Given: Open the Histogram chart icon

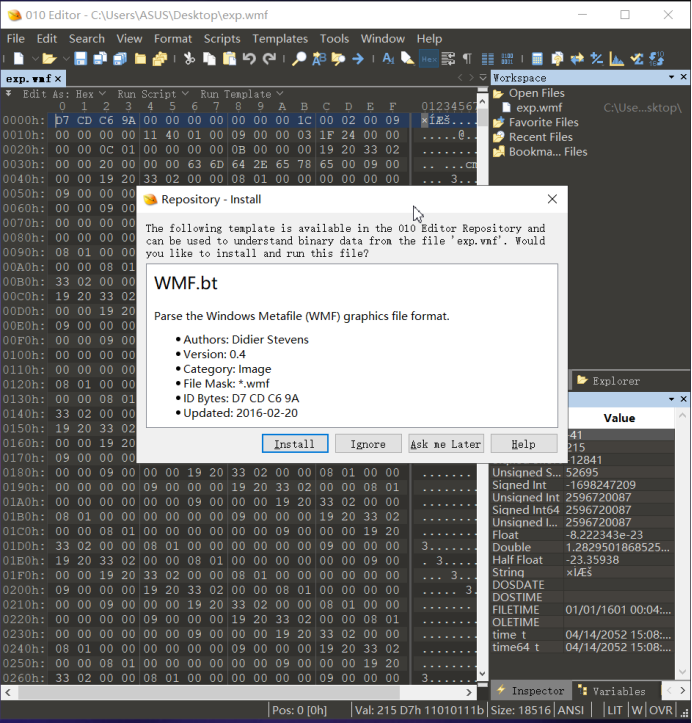Looking at the screenshot, I should [616, 59].
